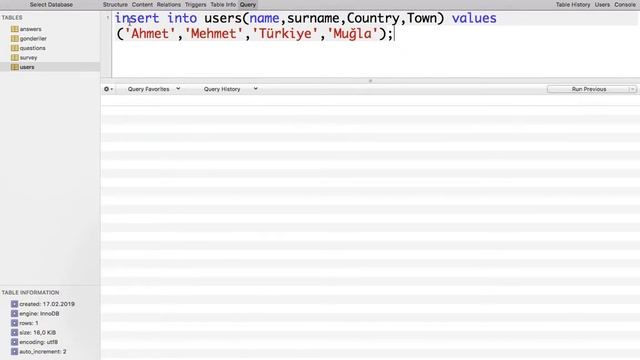Open the Select Database dropdown
The image size is (640, 360).
[51, 4]
